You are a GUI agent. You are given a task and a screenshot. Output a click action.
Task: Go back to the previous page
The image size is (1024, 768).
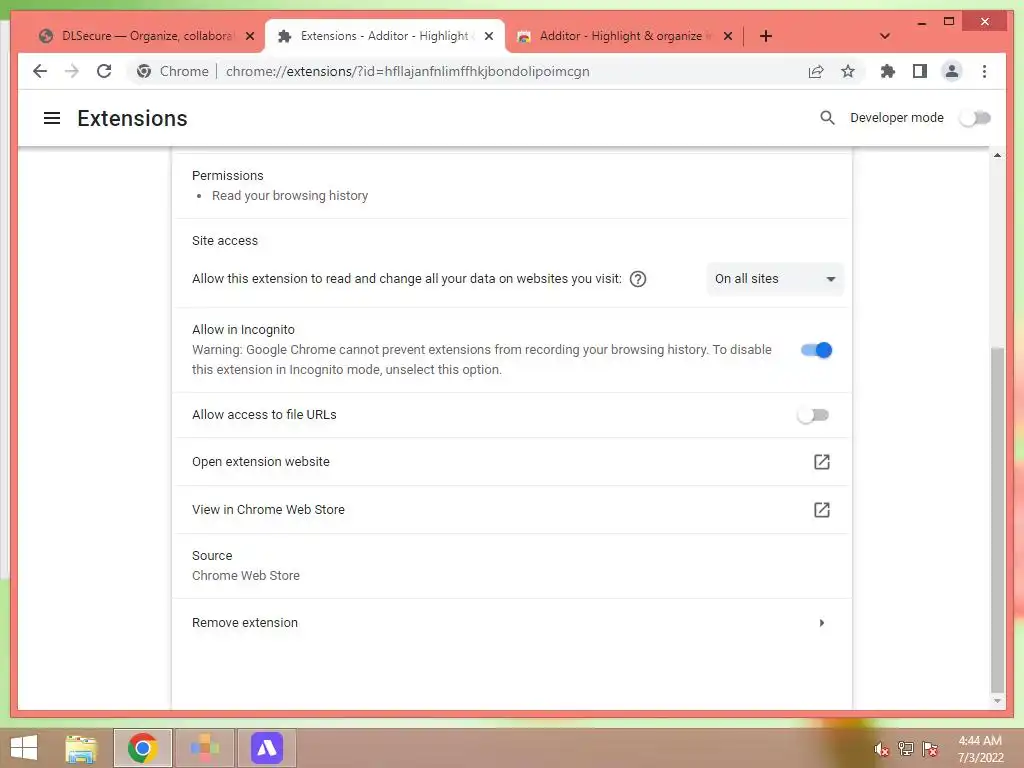click(x=40, y=71)
